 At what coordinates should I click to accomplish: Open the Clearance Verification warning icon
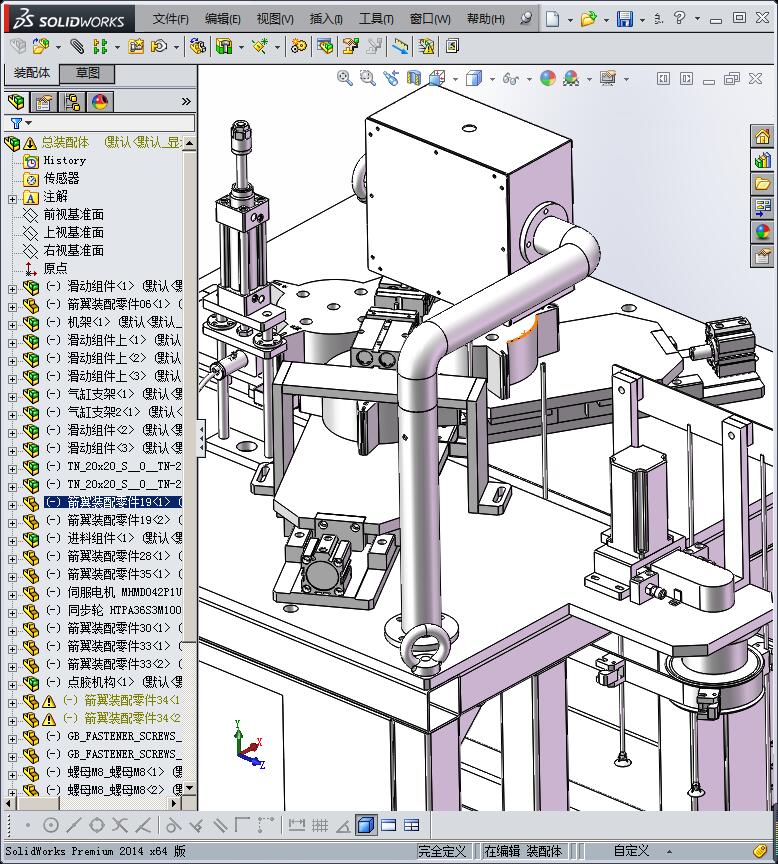pyautogui.click(x=426, y=46)
